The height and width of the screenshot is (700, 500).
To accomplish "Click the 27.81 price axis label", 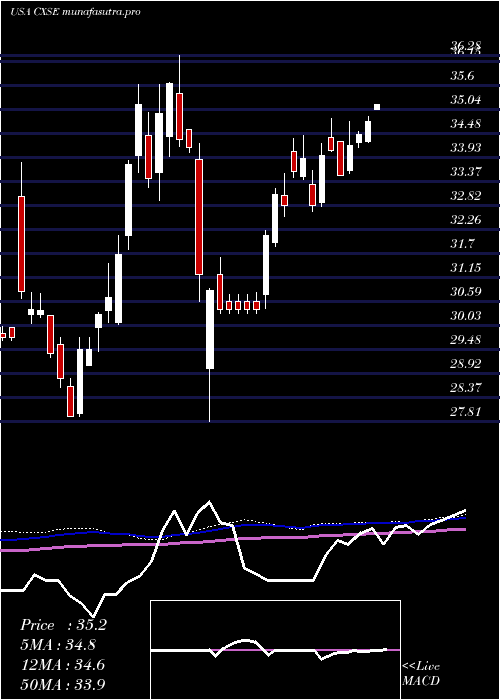I will [466, 412].
